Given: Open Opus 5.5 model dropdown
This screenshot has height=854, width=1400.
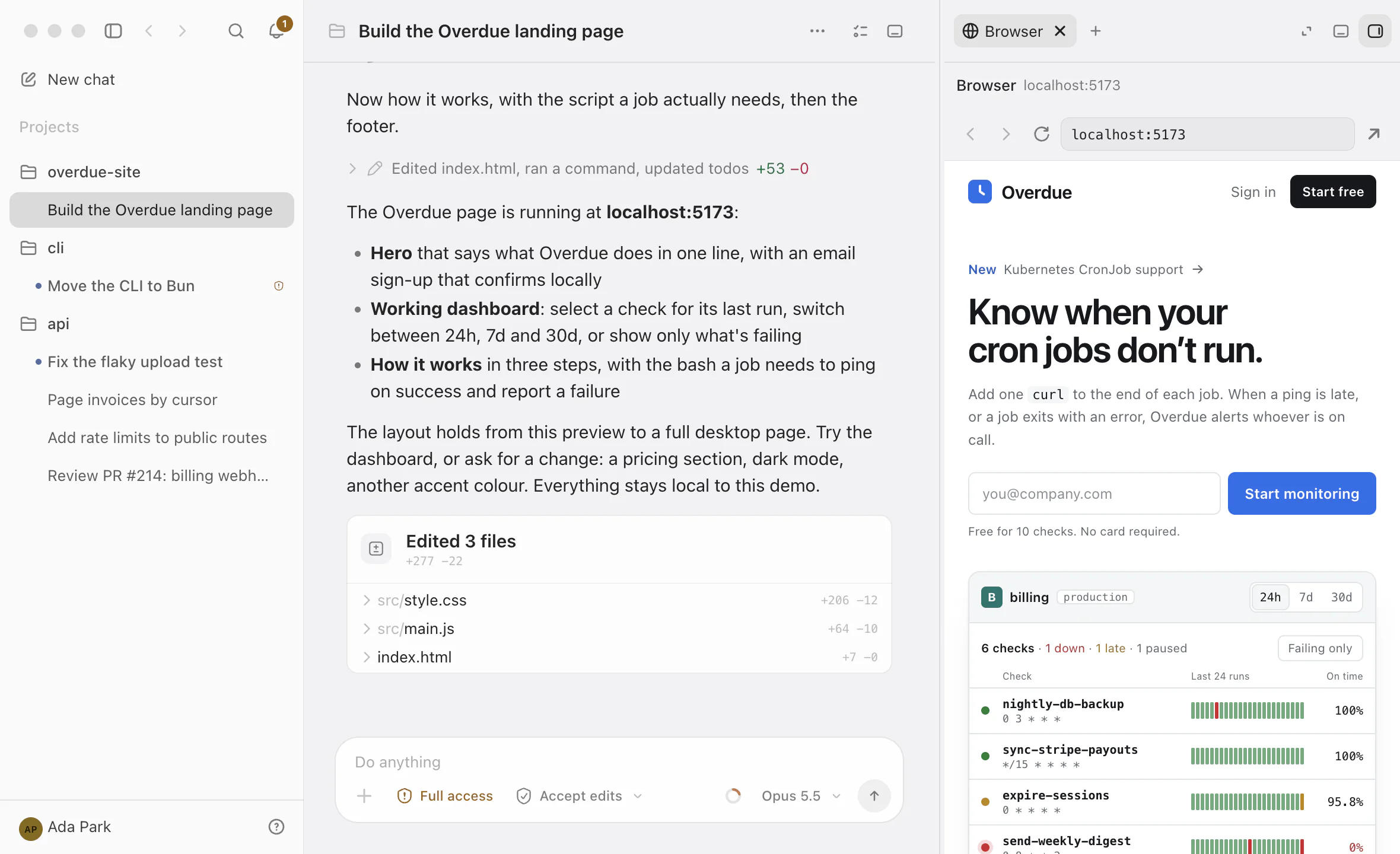Looking at the screenshot, I should (801, 796).
